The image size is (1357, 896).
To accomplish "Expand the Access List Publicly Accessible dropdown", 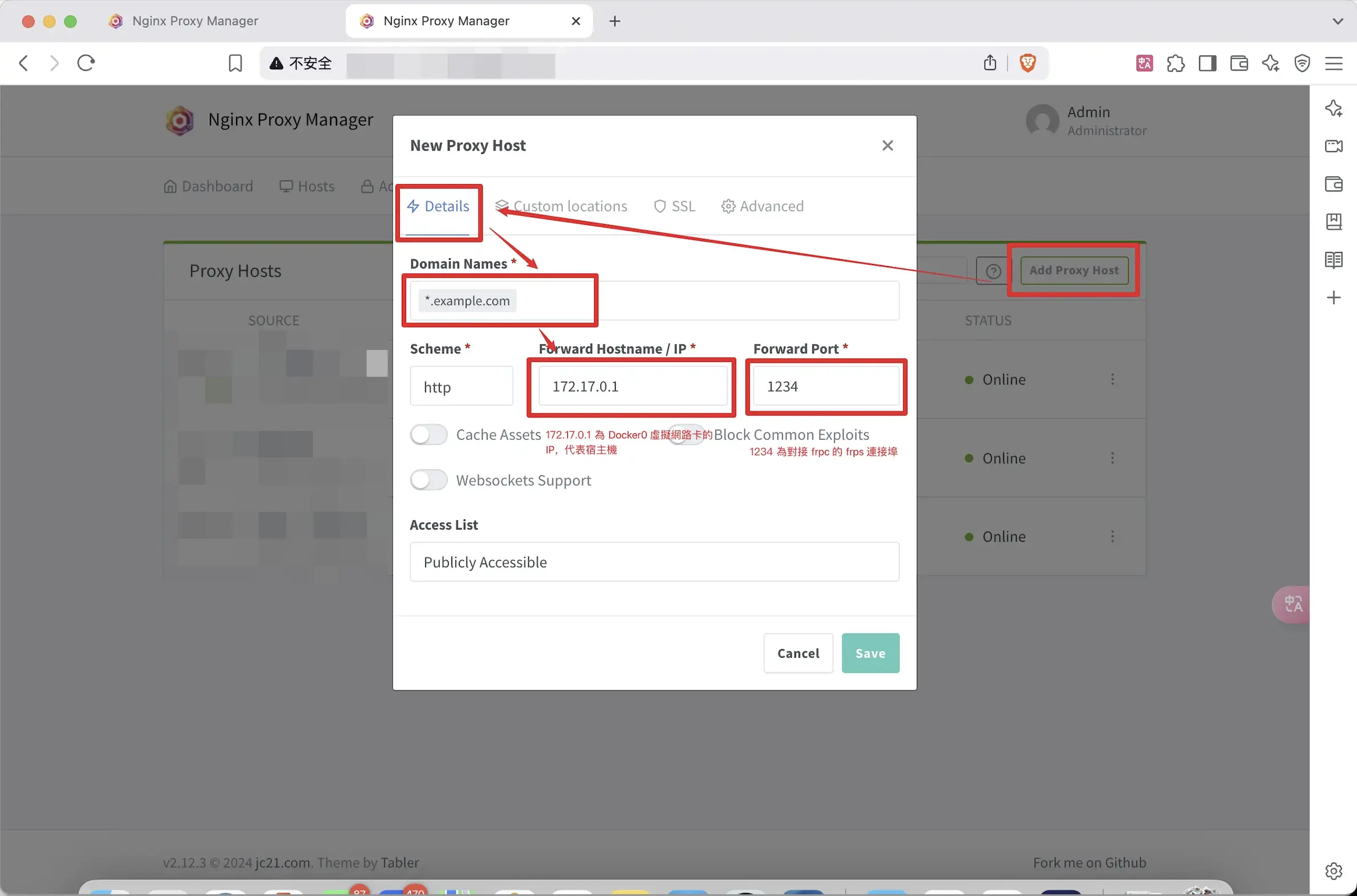I will (x=654, y=562).
